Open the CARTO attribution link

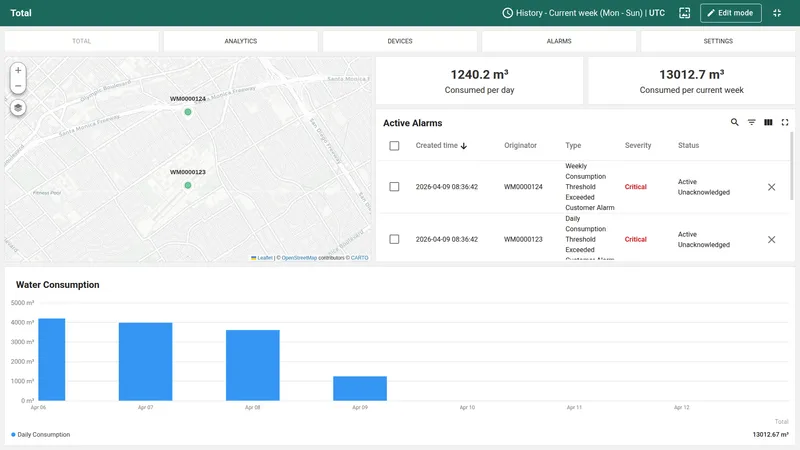(359, 258)
